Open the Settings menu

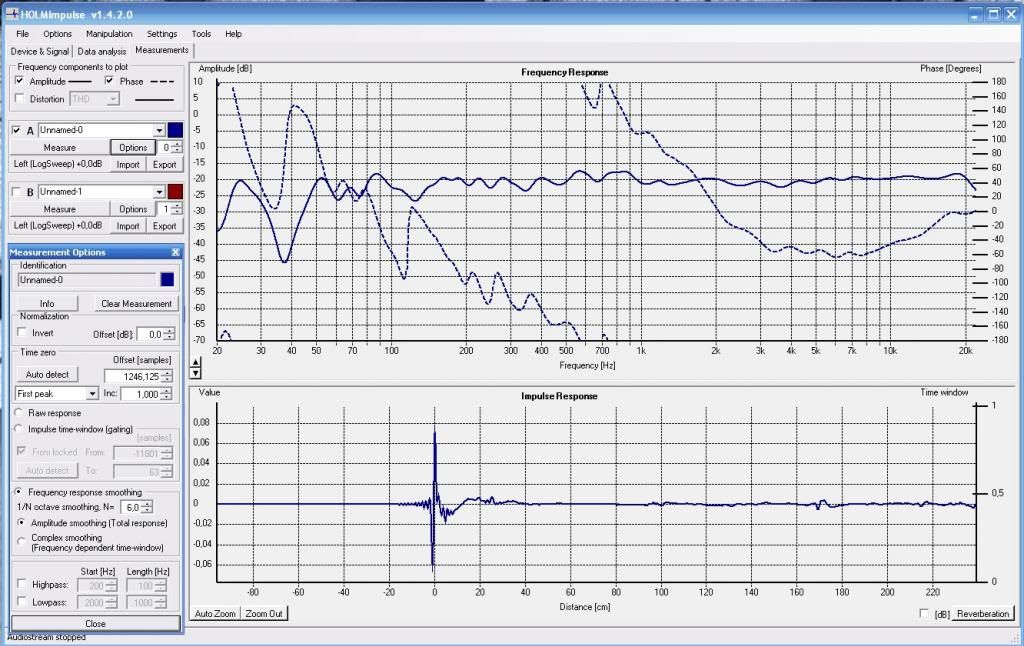[x=162, y=34]
